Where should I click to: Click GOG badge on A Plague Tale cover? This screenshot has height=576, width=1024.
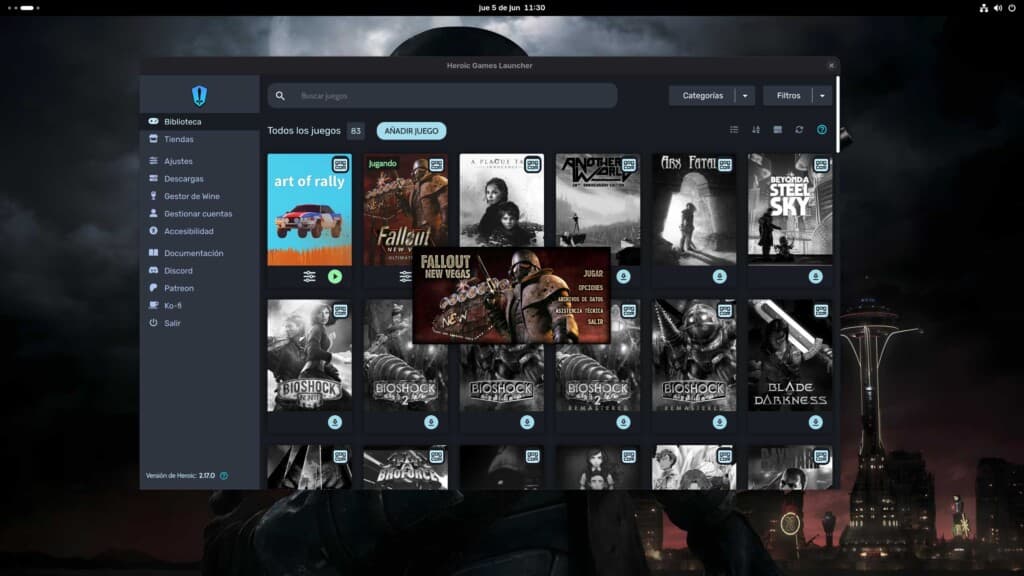(533, 165)
